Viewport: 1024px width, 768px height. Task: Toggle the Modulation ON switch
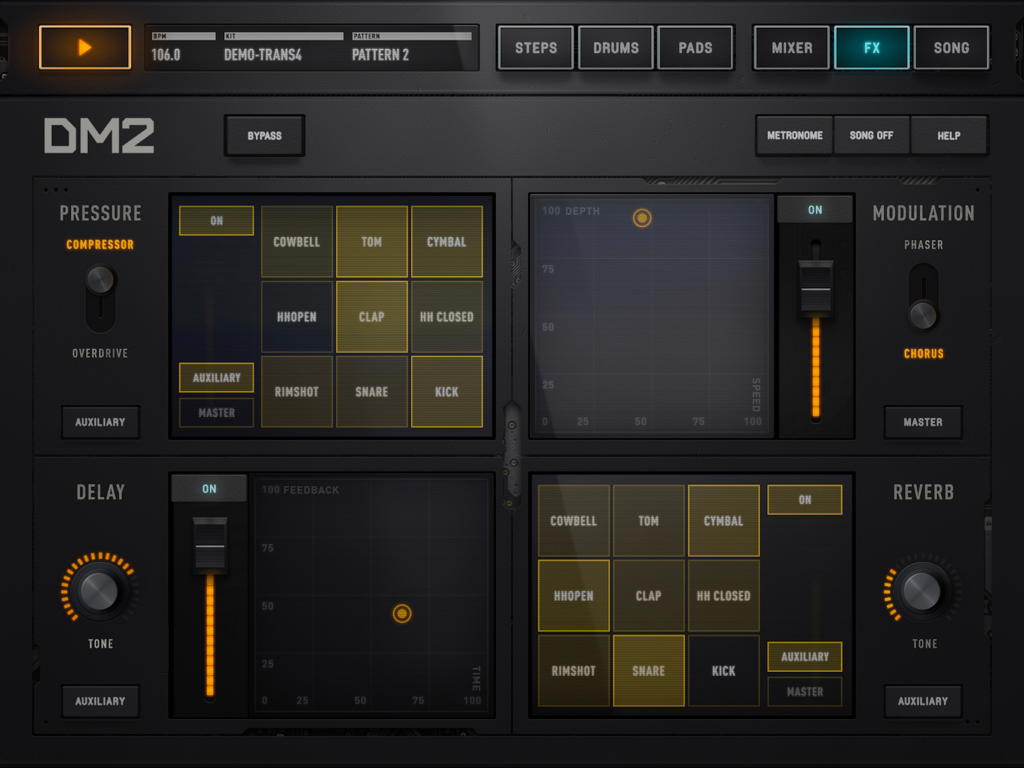coord(816,210)
